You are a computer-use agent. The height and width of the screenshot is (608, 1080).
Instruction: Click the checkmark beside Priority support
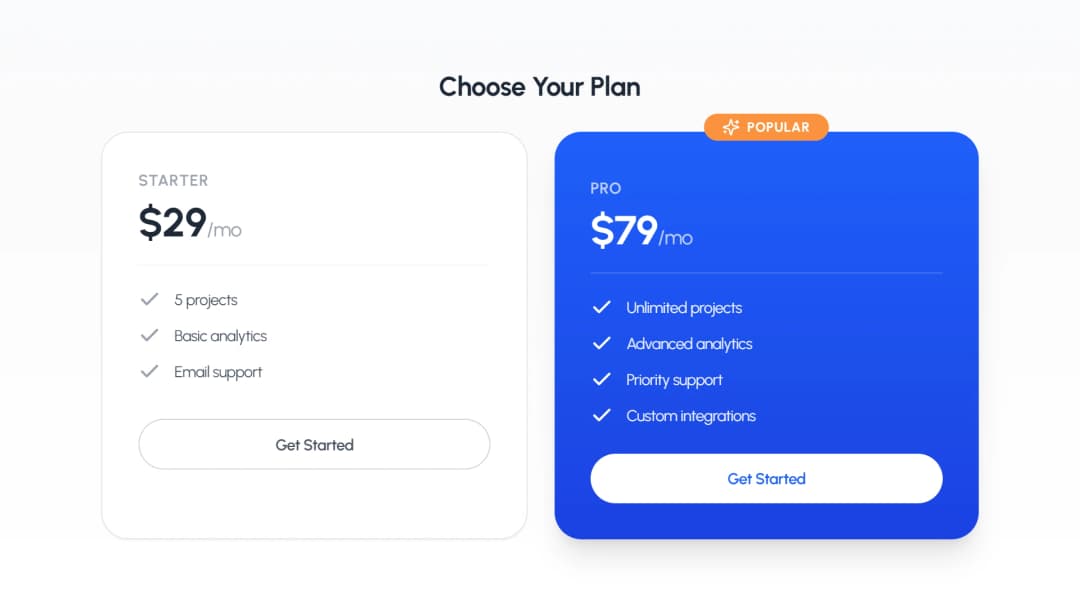[x=602, y=379]
